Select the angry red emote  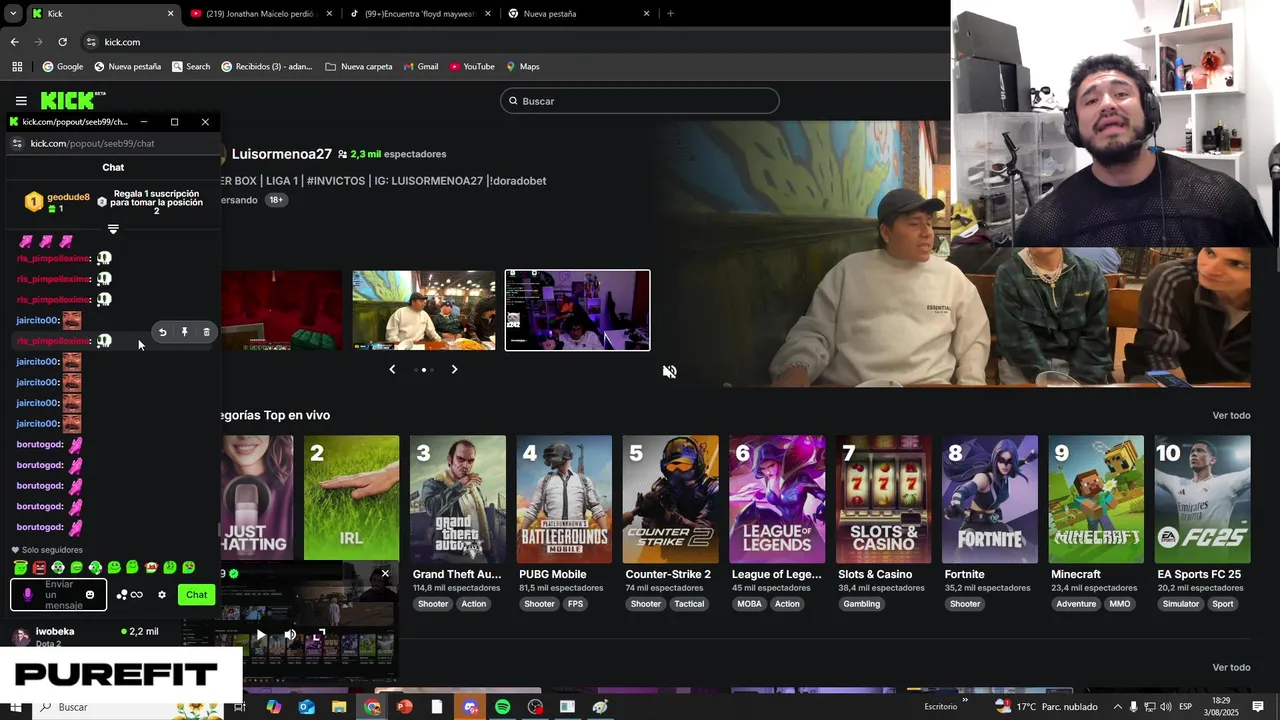pyautogui.click(x=39, y=568)
